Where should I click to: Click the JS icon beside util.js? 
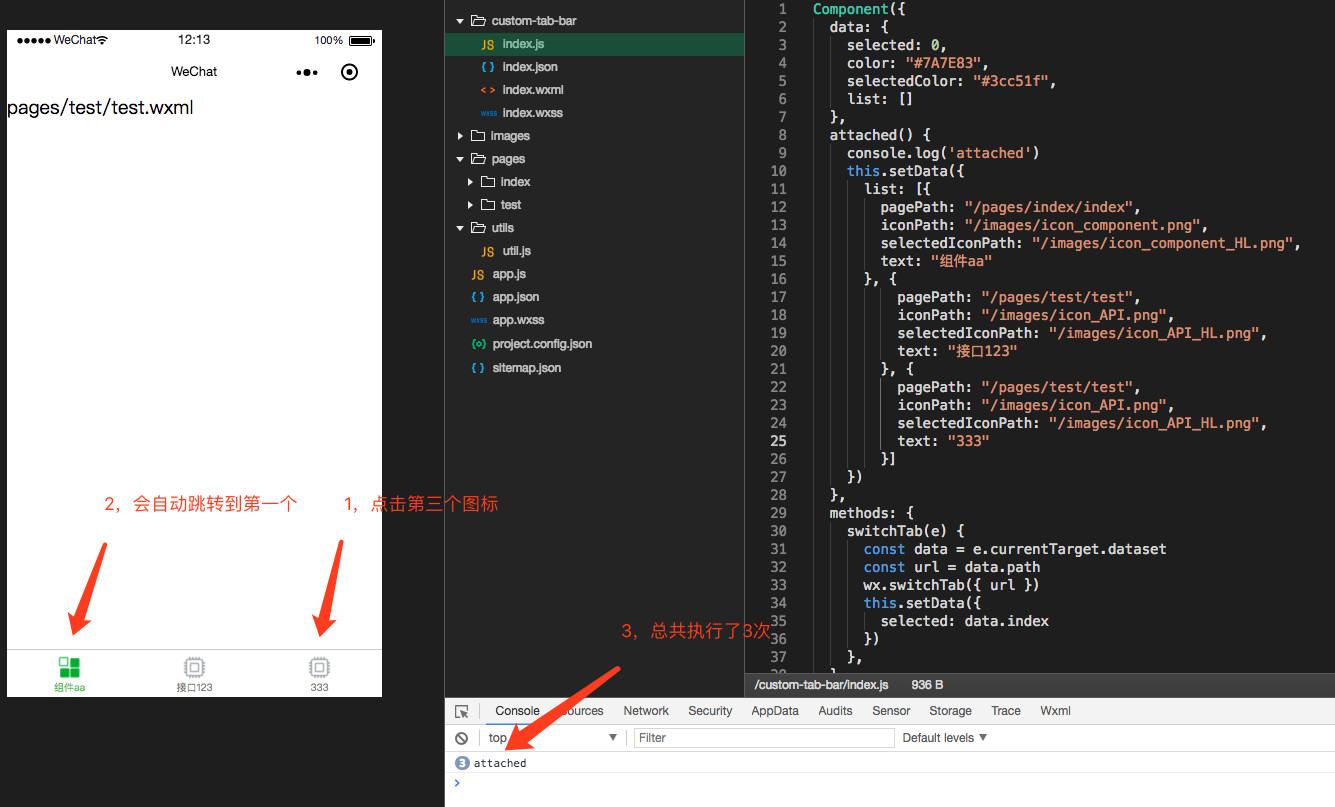487,251
